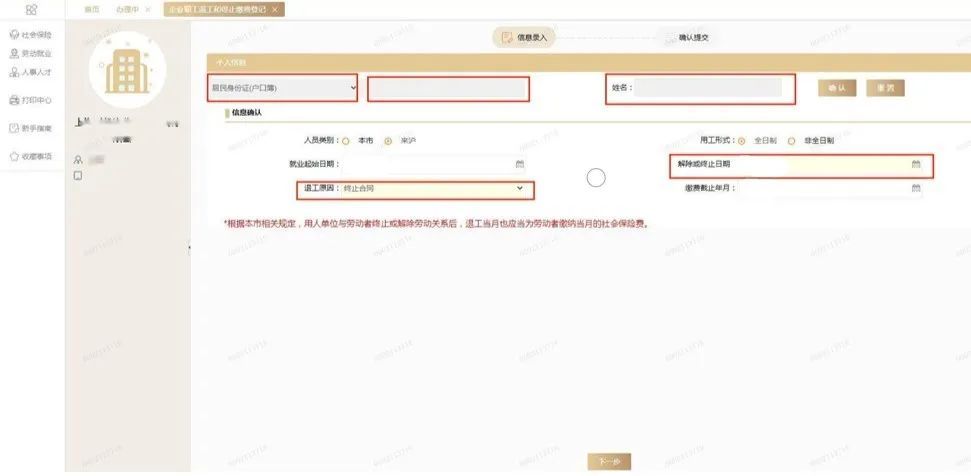This screenshot has height=476, width=971.
Task: Select the 来沪 radio option
Action: pyautogui.click(x=388, y=141)
